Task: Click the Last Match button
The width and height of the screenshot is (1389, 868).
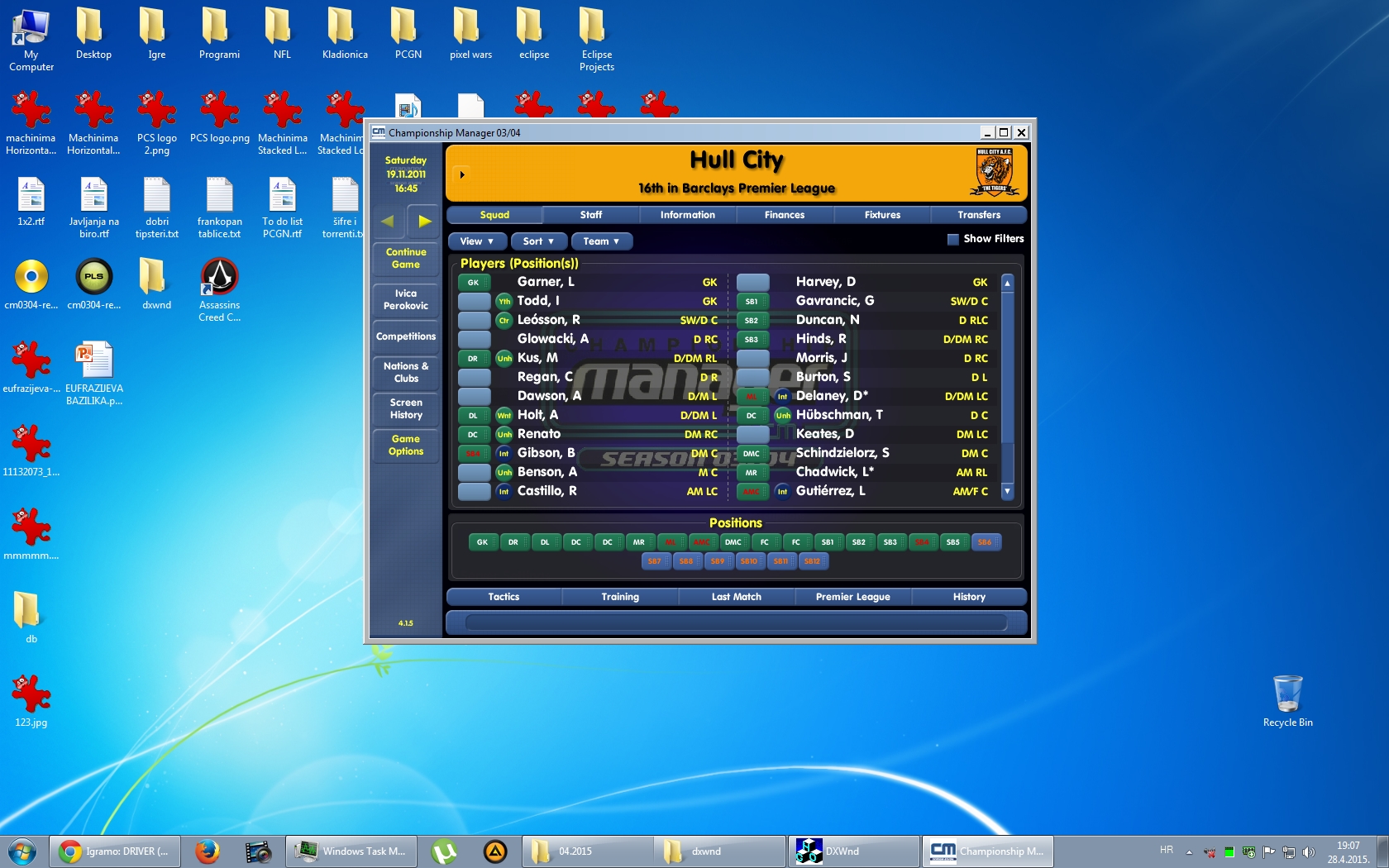Action: point(737,597)
